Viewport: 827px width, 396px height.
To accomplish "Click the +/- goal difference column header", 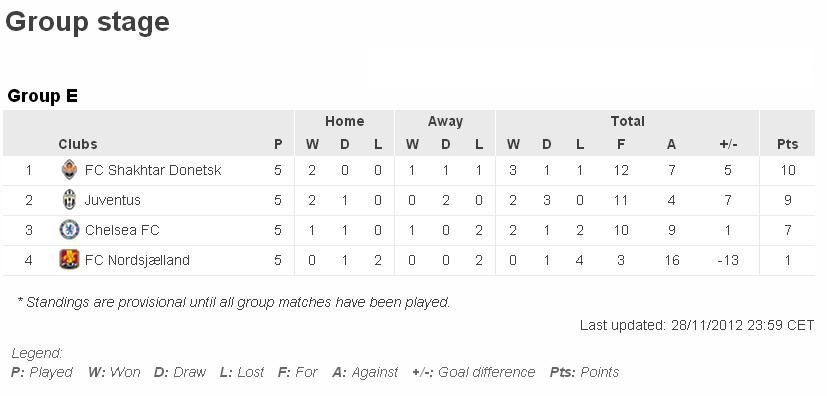I will pos(727,144).
